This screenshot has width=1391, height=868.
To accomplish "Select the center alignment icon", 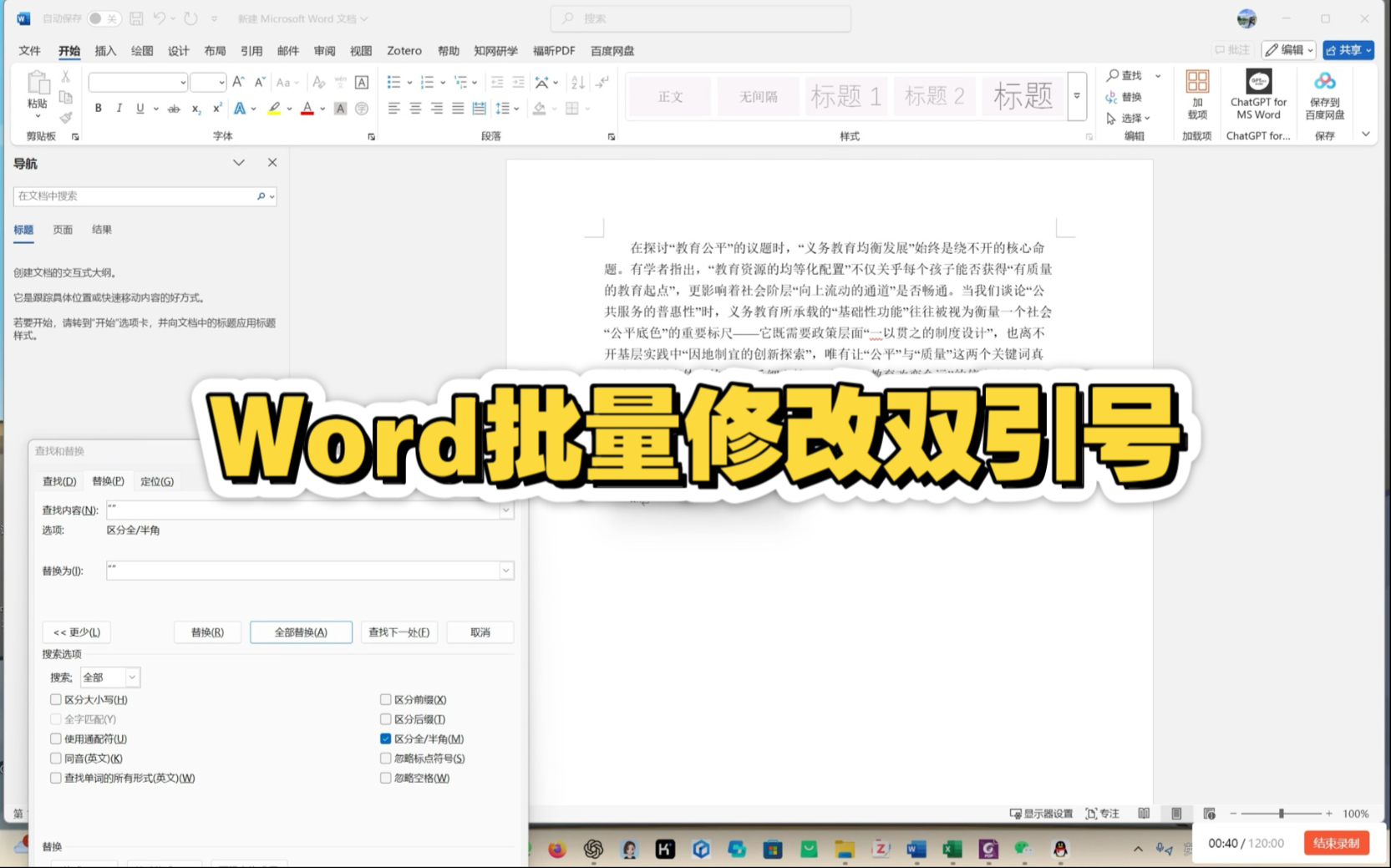I will (x=414, y=108).
